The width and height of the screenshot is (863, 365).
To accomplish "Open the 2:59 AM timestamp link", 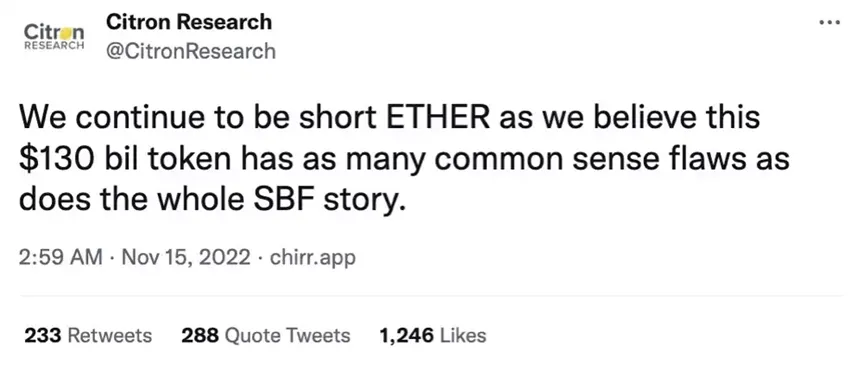I will coord(61,257).
